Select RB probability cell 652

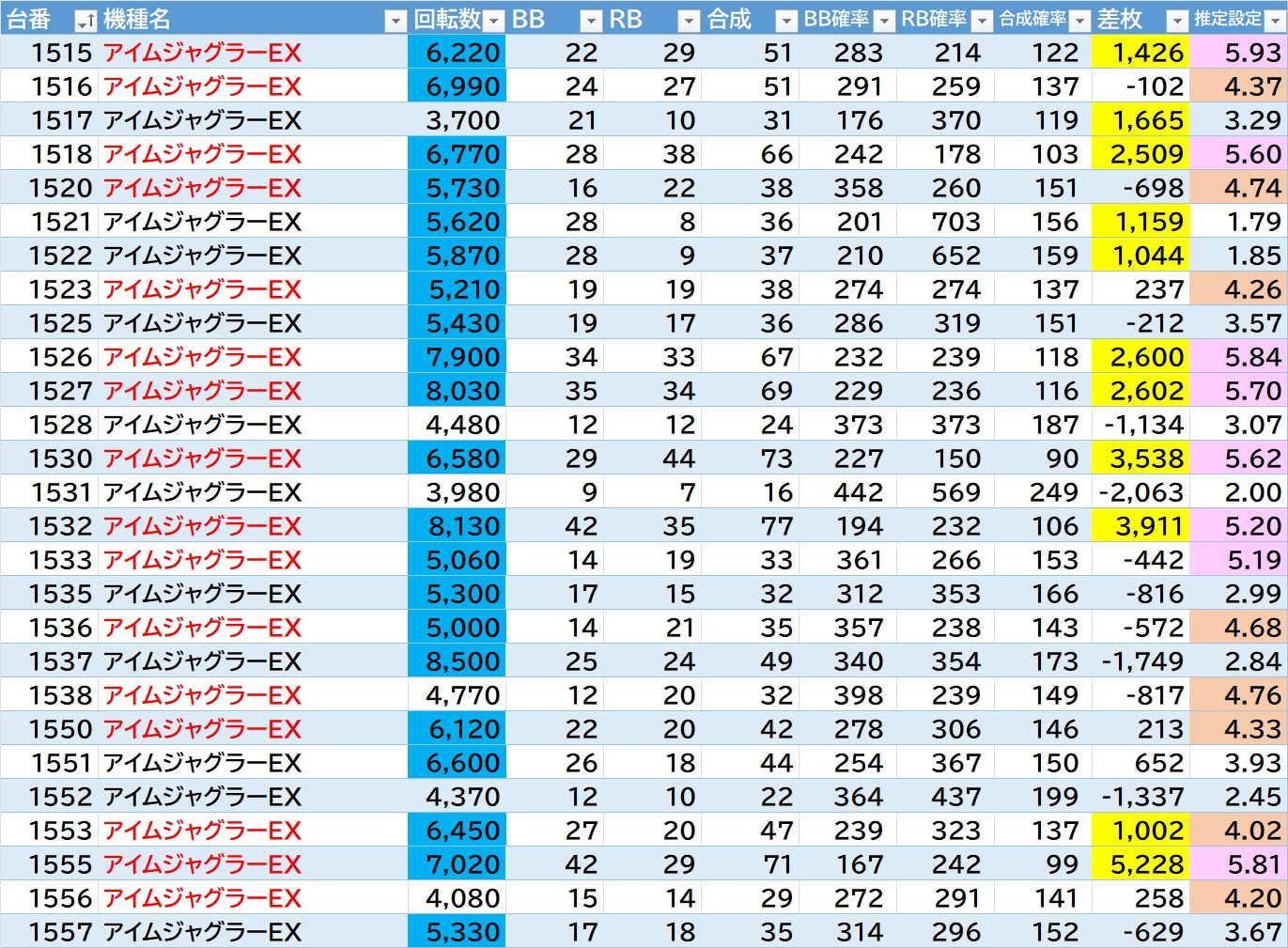(945, 256)
